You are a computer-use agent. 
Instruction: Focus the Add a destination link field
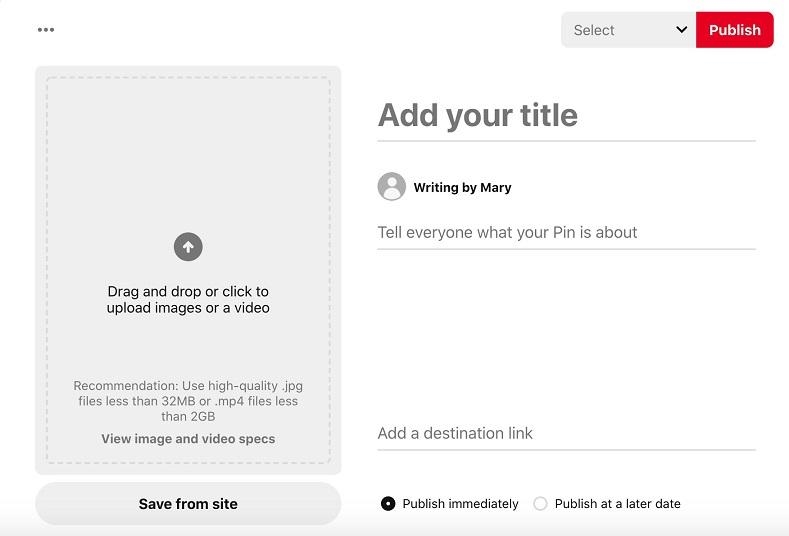point(565,433)
